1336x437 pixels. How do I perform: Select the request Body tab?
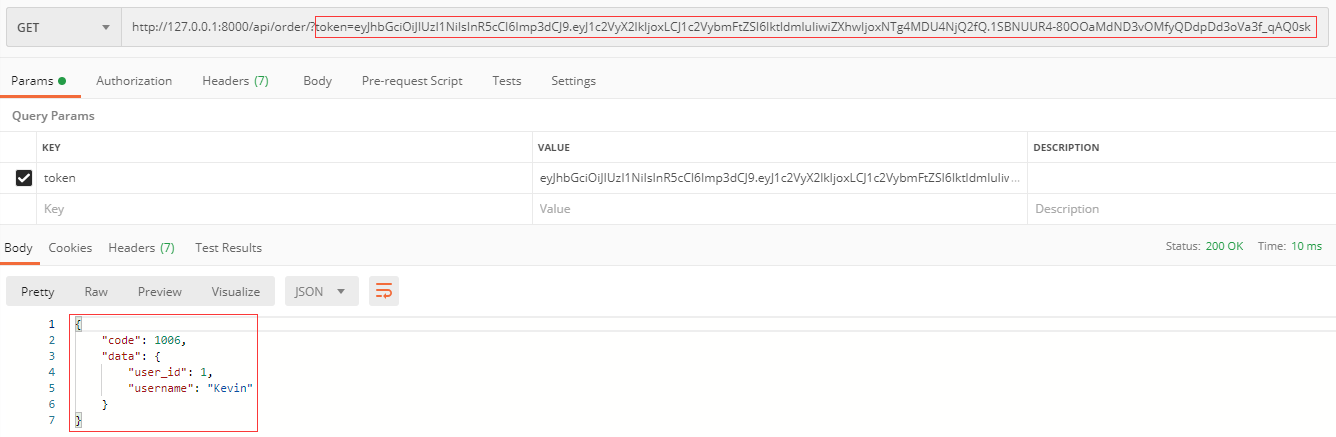[317, 81]
